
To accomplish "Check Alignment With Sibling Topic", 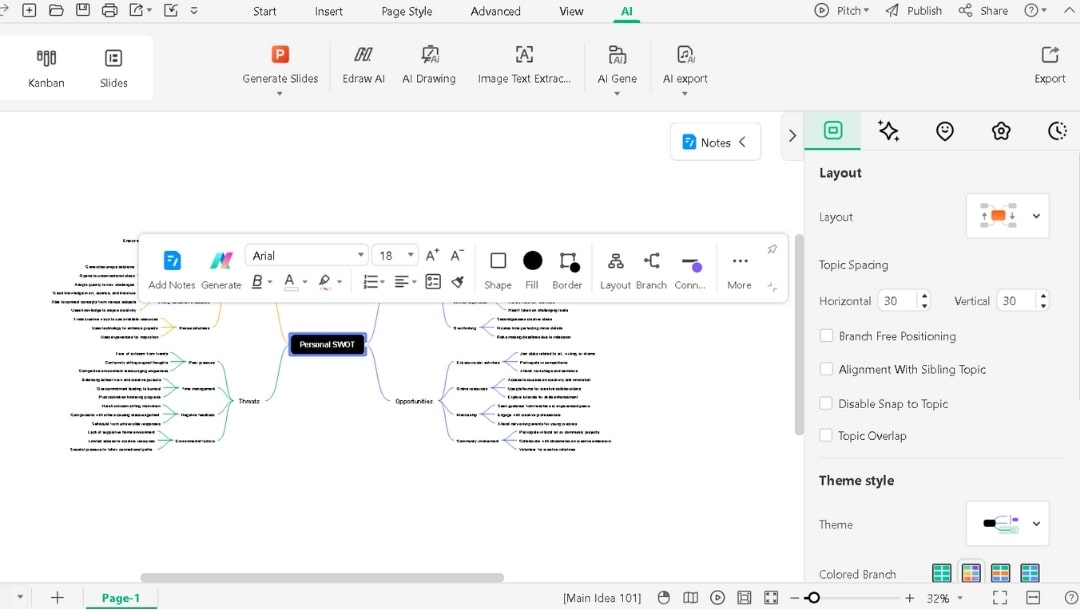I will pos(826,369).
